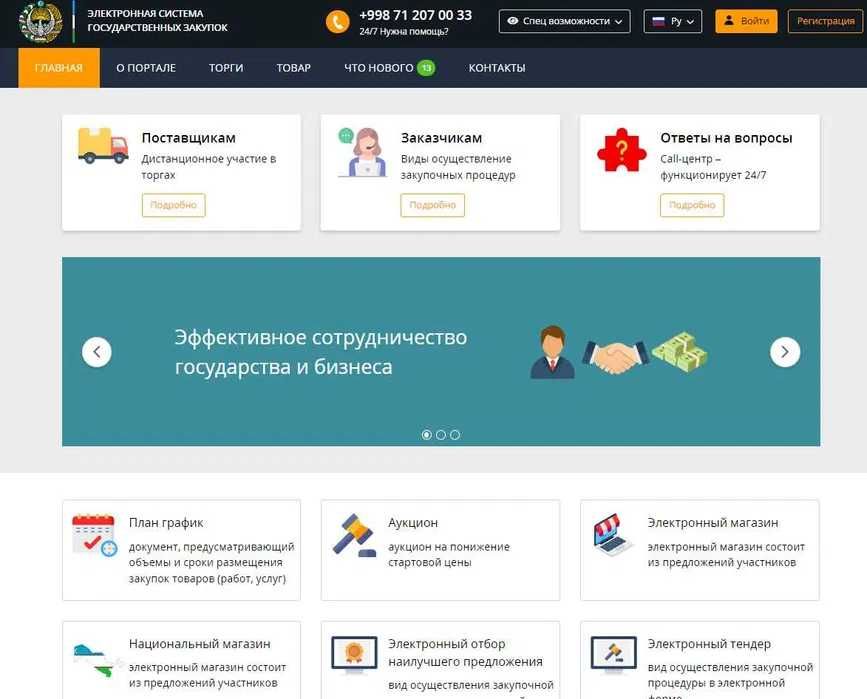Go to the previous banner slide
This screenshot has width=867, height=699.
[x=97, y=352]
